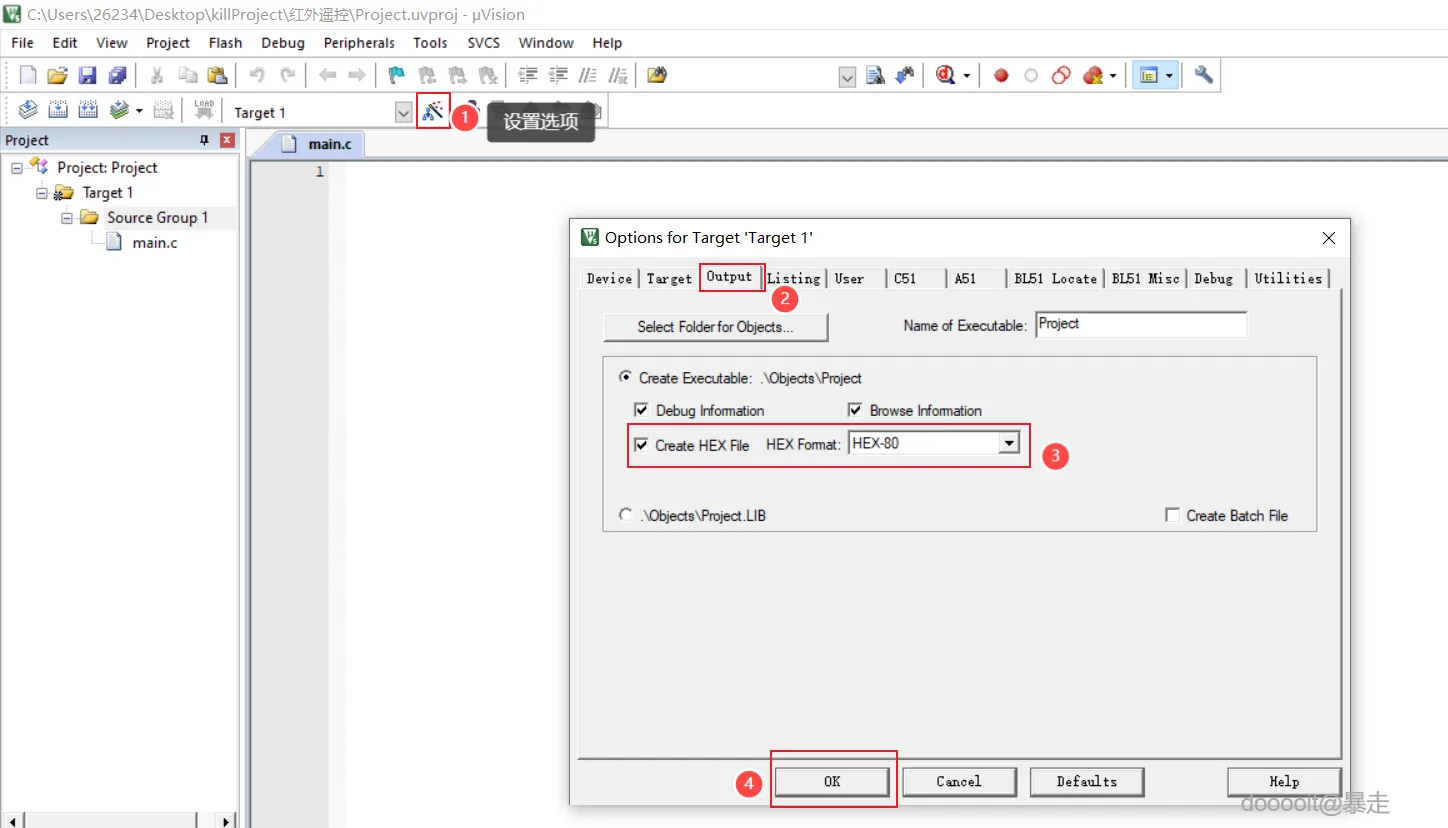Image resolution: width=1448 pixels, height=828 pixels.
Task: Uncheck the Create HEX File checkbox
Action: click(x=641, y=445)
